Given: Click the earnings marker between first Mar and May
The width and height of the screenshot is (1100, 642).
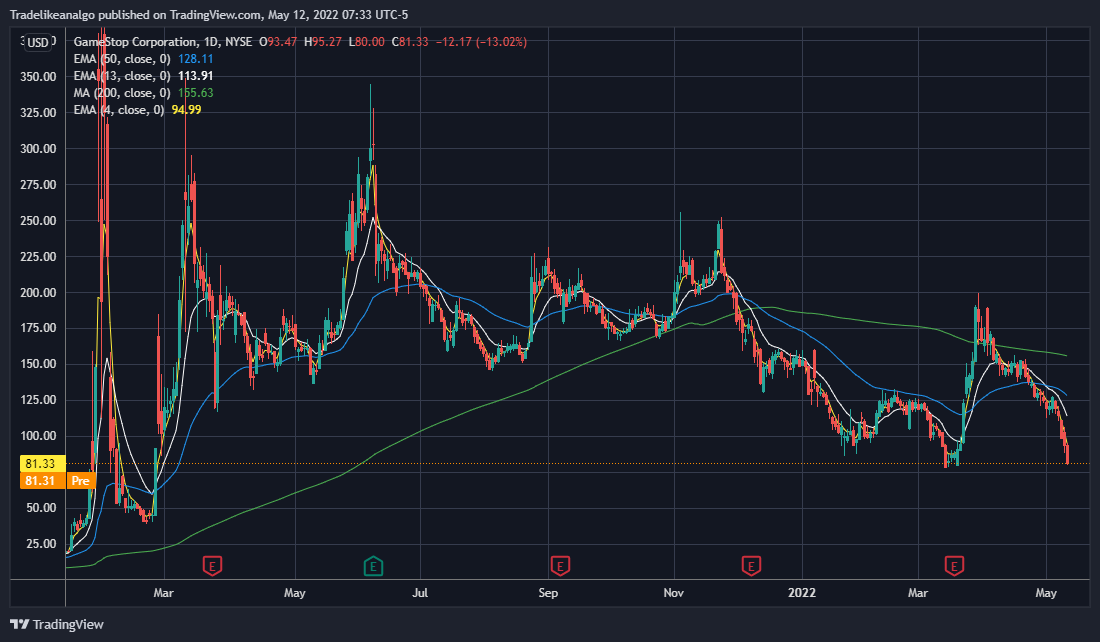Looking at the screenshot, I should [x=213, y=566].
